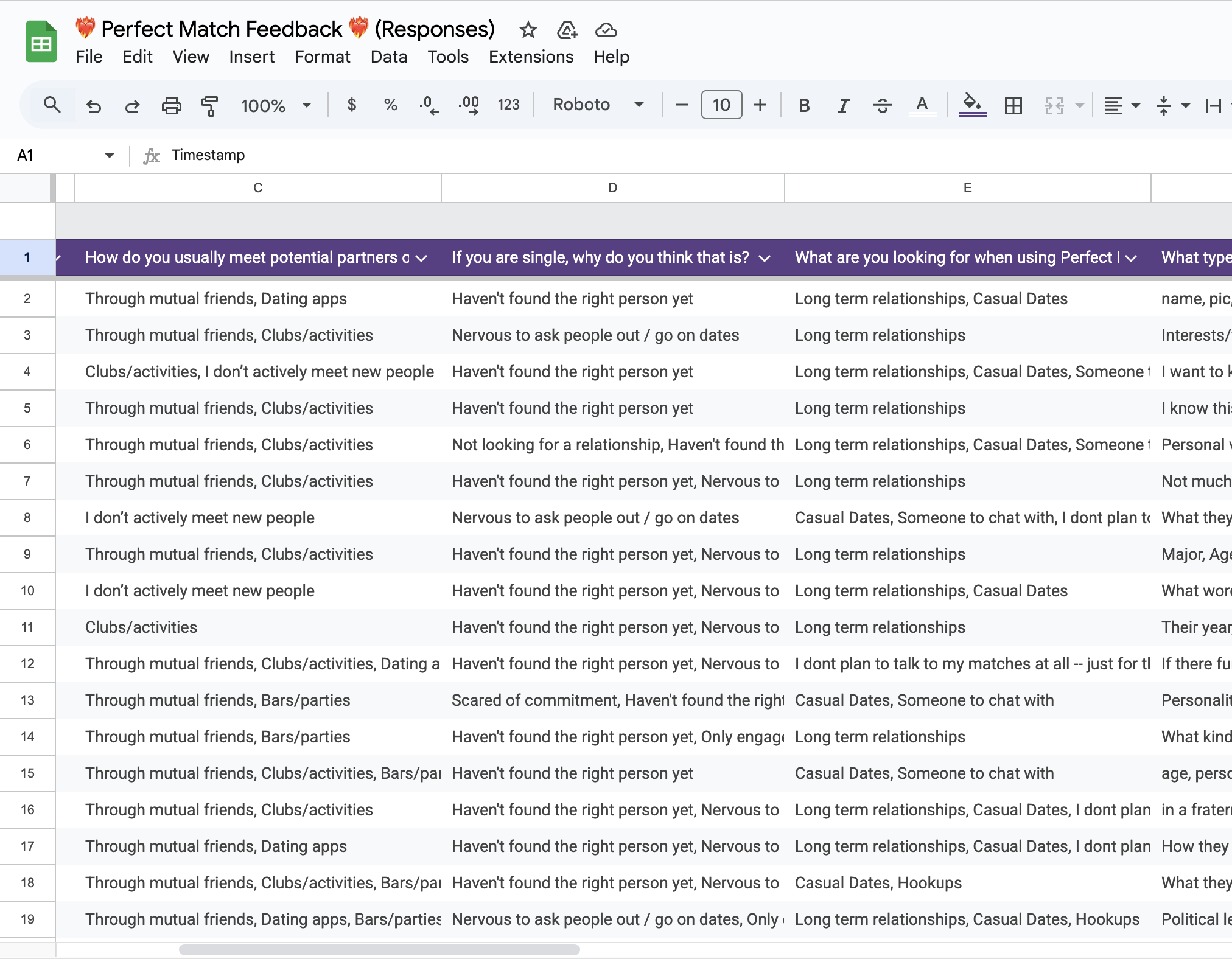Open the Format menu
Image resolution: width=1232 pixels, height=959 pixels.
tap(322, 57)
